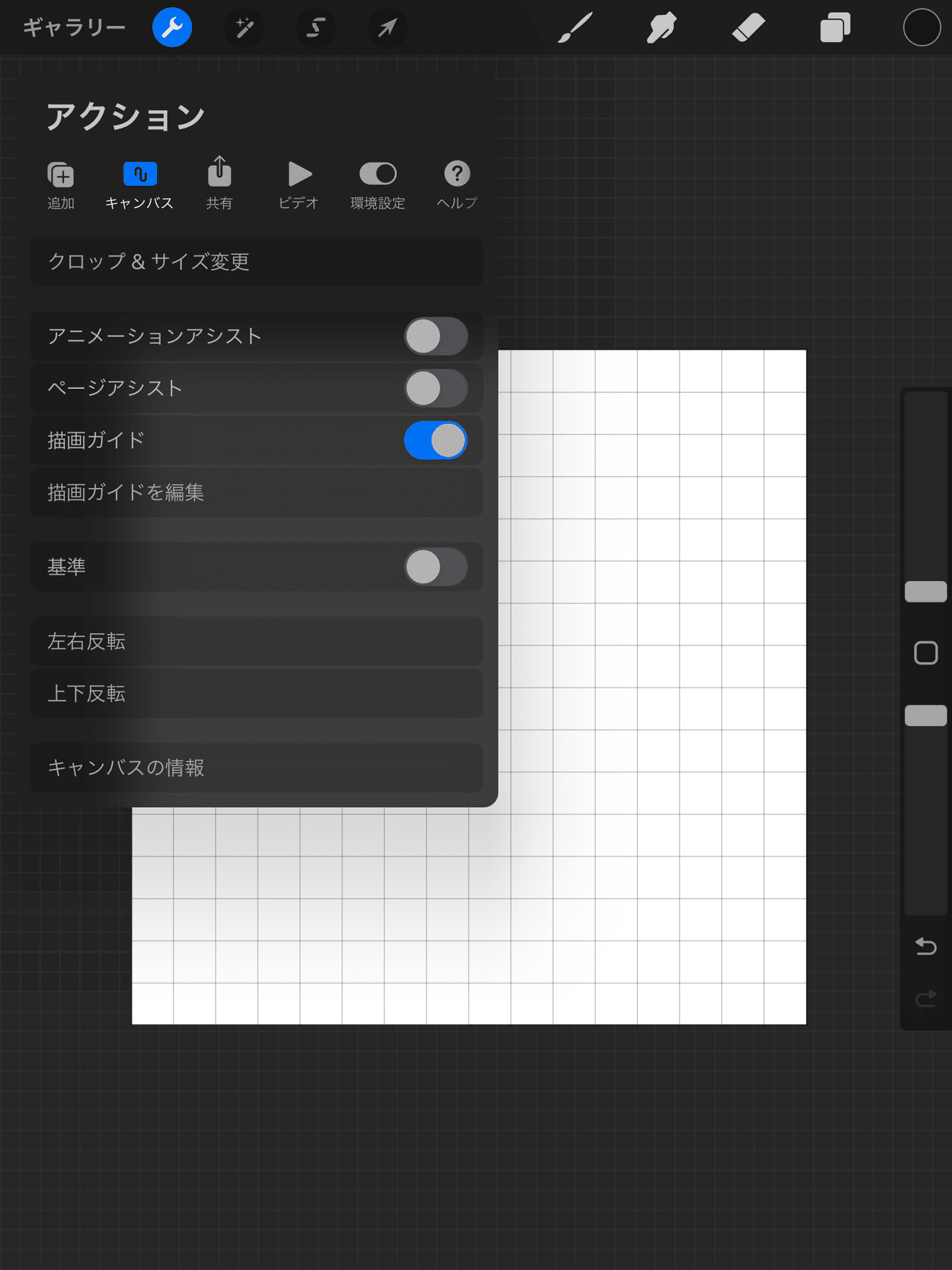Click the brush size slider handle
Screen dimensions: 952x1270
pos(926,591)
